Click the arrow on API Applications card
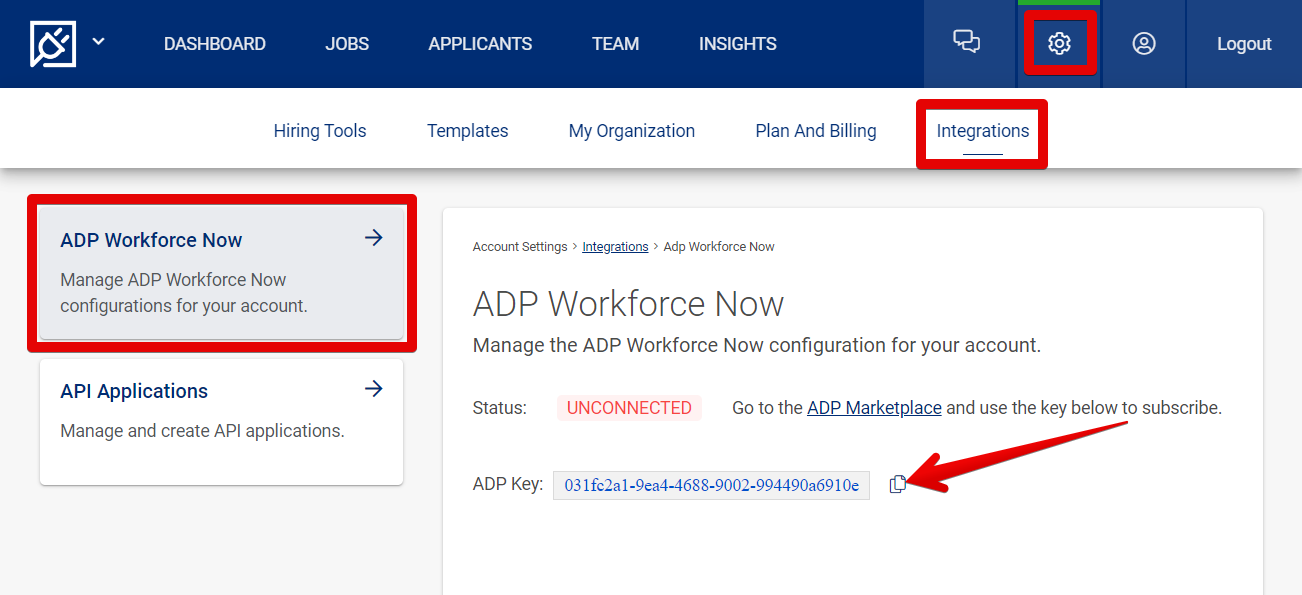Image resolution: width=1302 pixels, height=595 pixels. click(x=373, y=389)
